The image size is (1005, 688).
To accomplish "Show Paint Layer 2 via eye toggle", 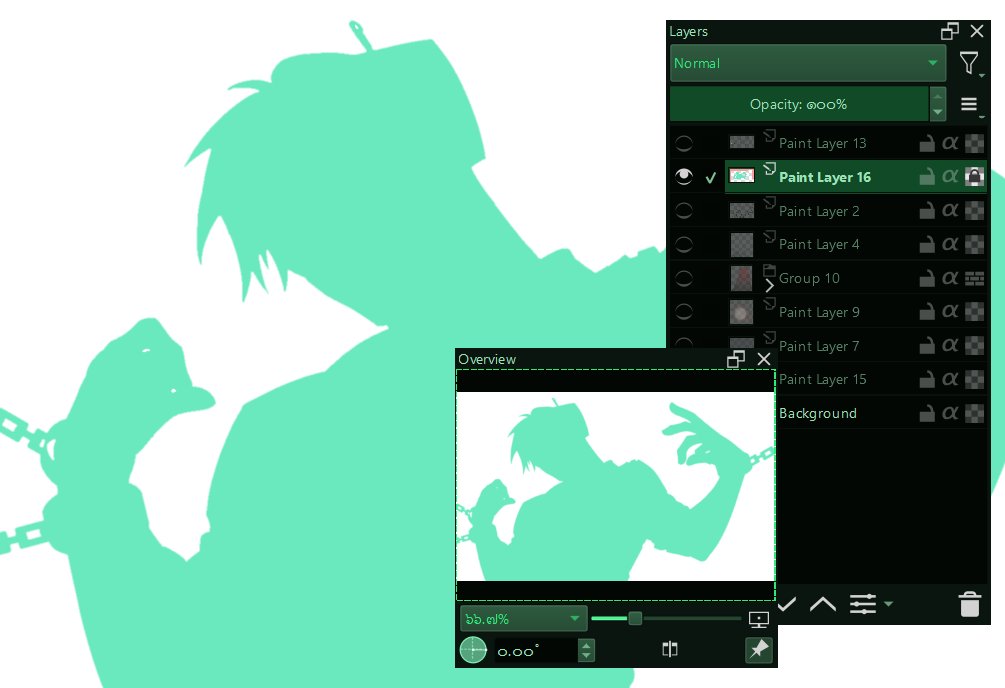I will pyautogui.click(x=684, y=210).
